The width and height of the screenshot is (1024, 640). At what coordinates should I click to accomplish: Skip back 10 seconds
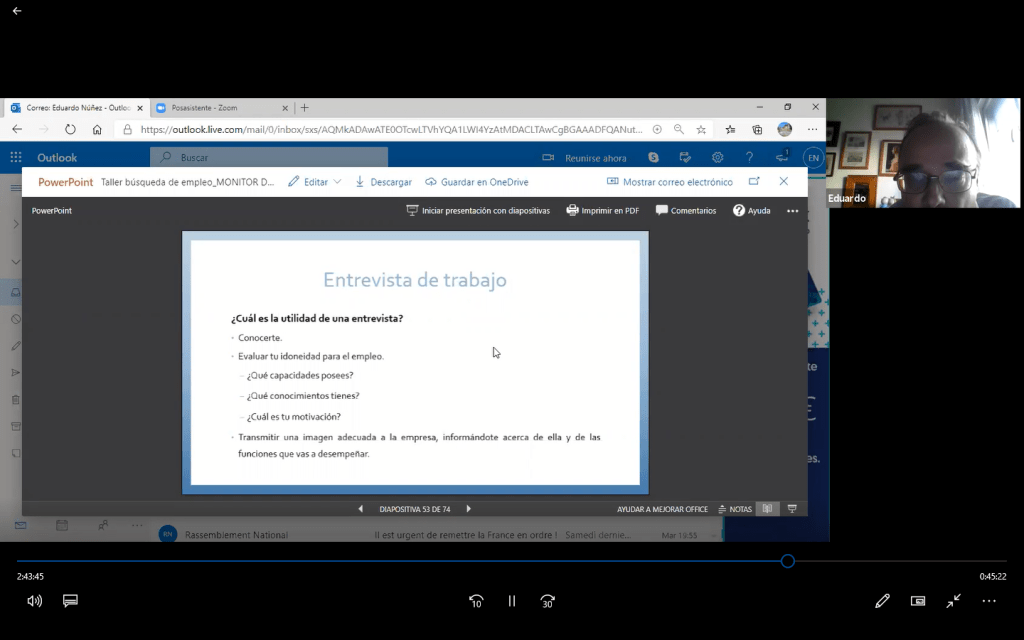[x=477, y=601]
